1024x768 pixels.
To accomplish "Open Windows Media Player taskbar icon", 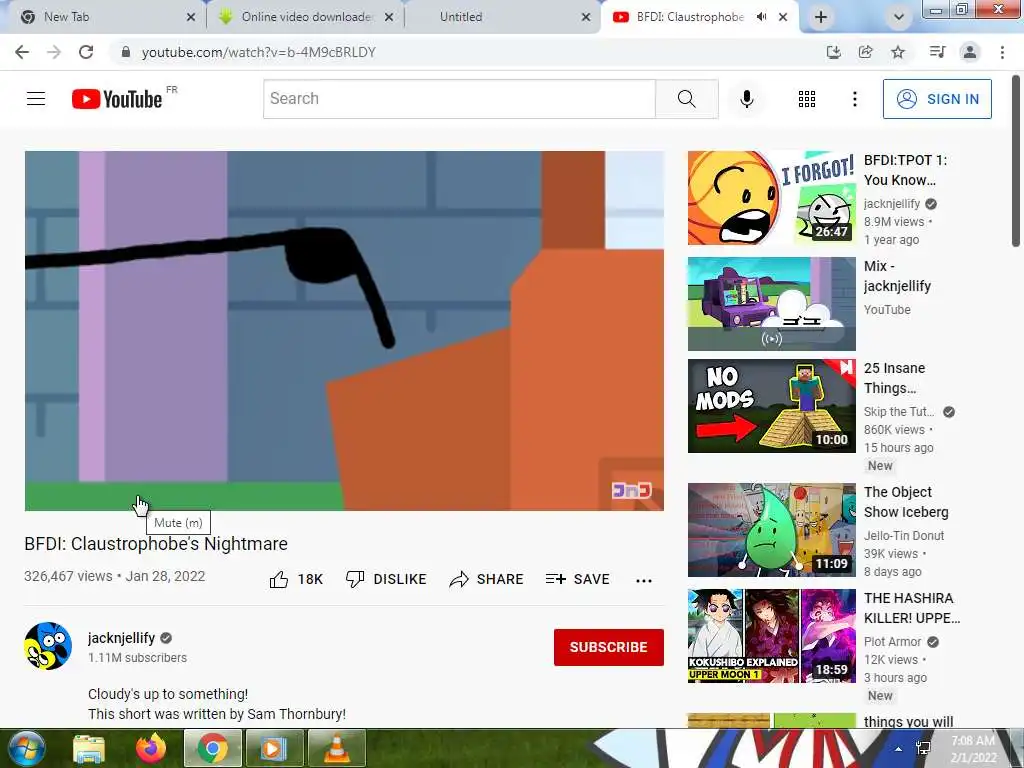I will (x=274, y=748).
